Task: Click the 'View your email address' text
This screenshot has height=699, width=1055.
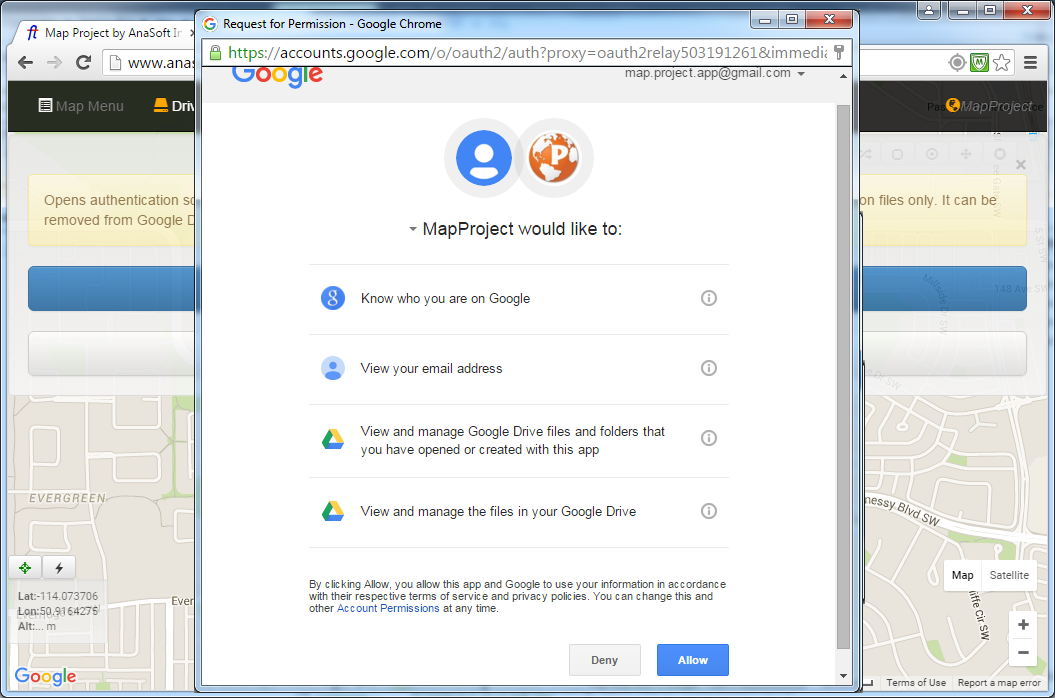Action: click(x=431, y=368)
